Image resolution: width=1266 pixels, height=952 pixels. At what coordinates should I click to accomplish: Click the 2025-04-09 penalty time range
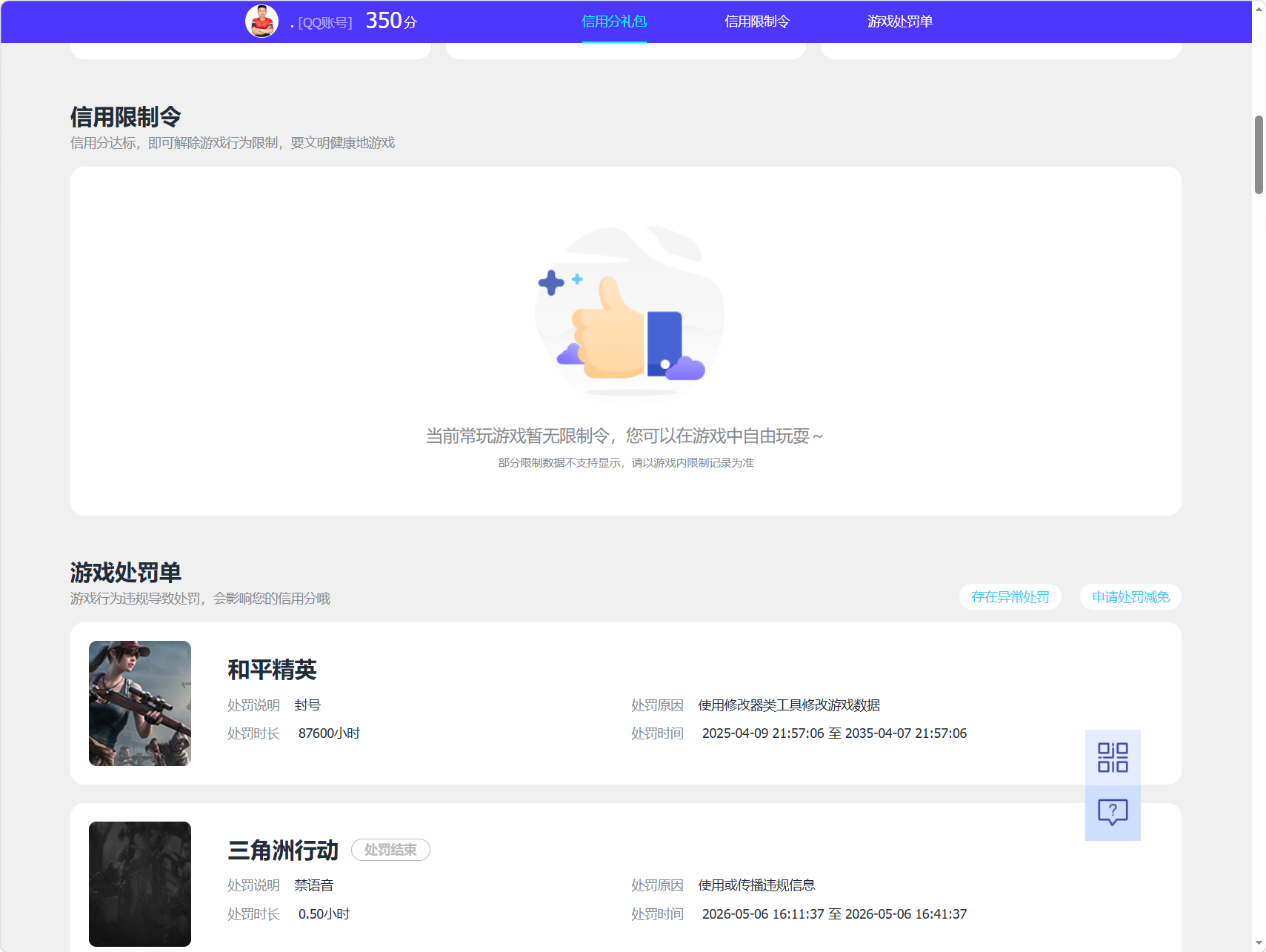click(x=834, y=733)
